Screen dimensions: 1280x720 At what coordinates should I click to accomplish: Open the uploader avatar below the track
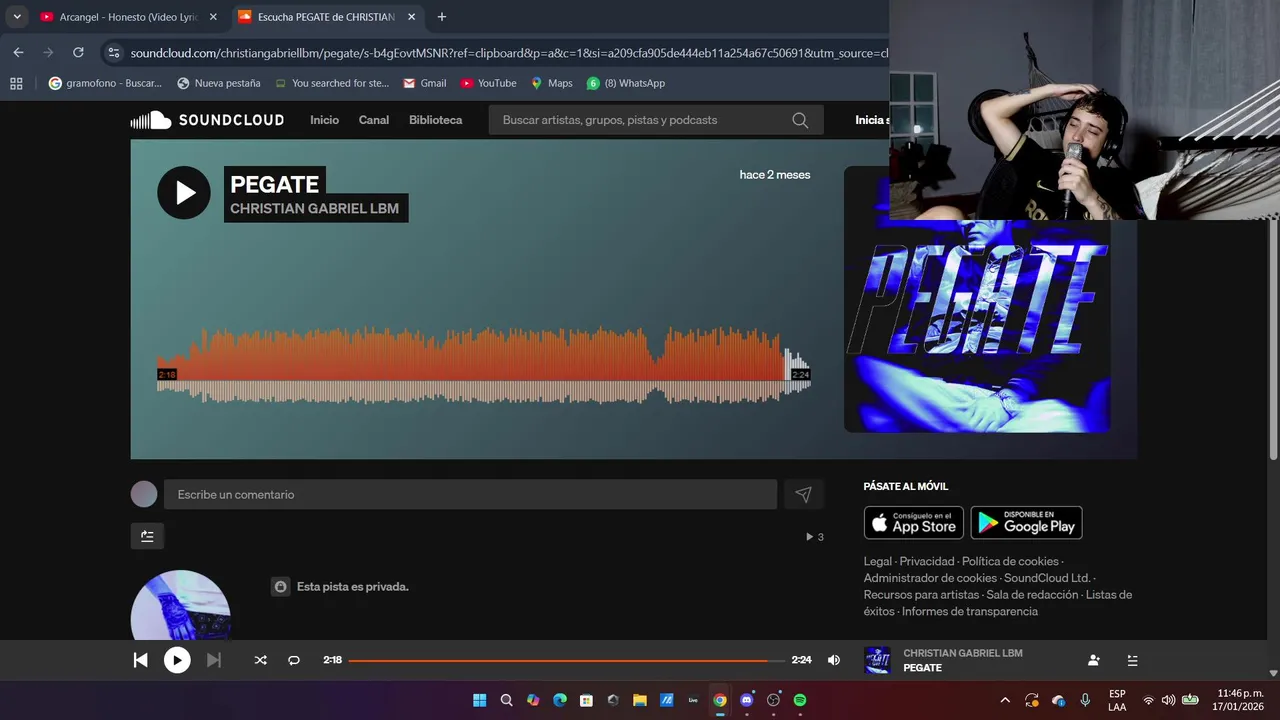pos(180,606)
